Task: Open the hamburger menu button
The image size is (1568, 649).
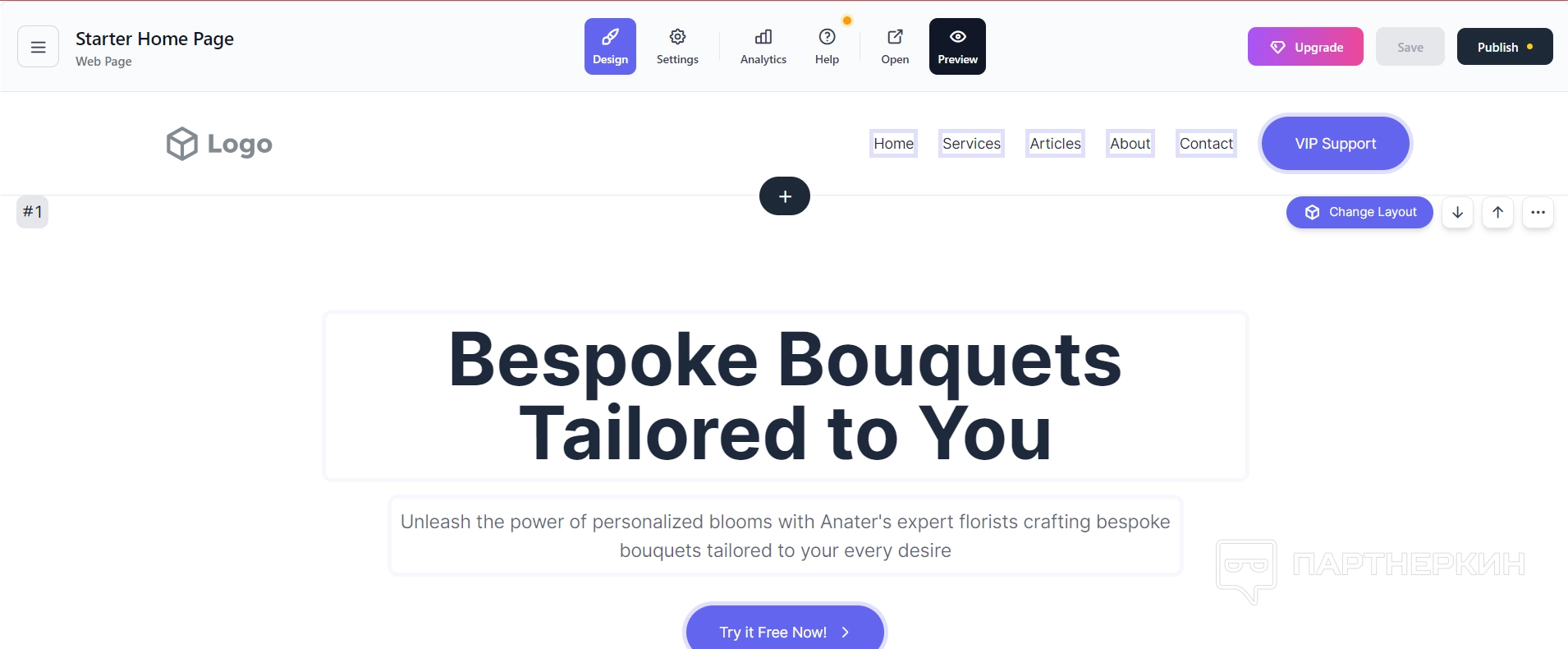Action: pyautogui.click(x=38, y=47)
